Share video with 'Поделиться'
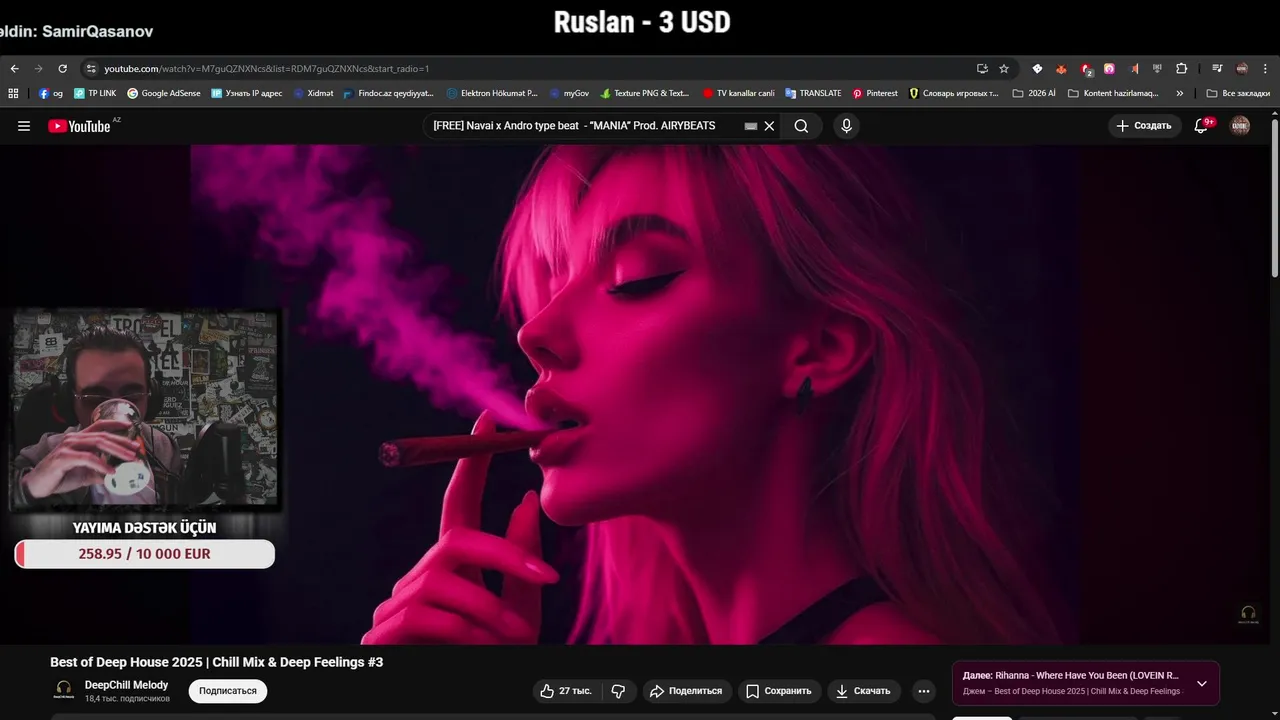The height and width of the screenshot is (720, 1280). [686, 691]
